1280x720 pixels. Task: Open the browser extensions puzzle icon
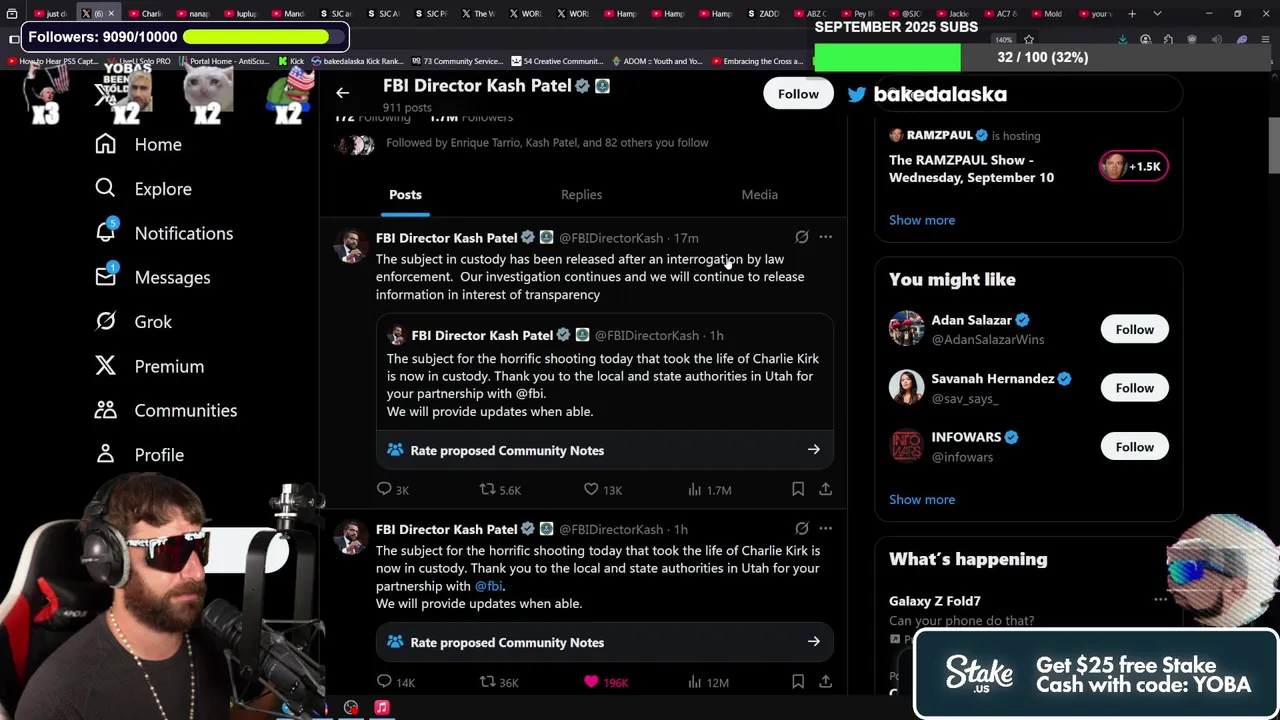pyautogui.click(x=1168, y=39)
